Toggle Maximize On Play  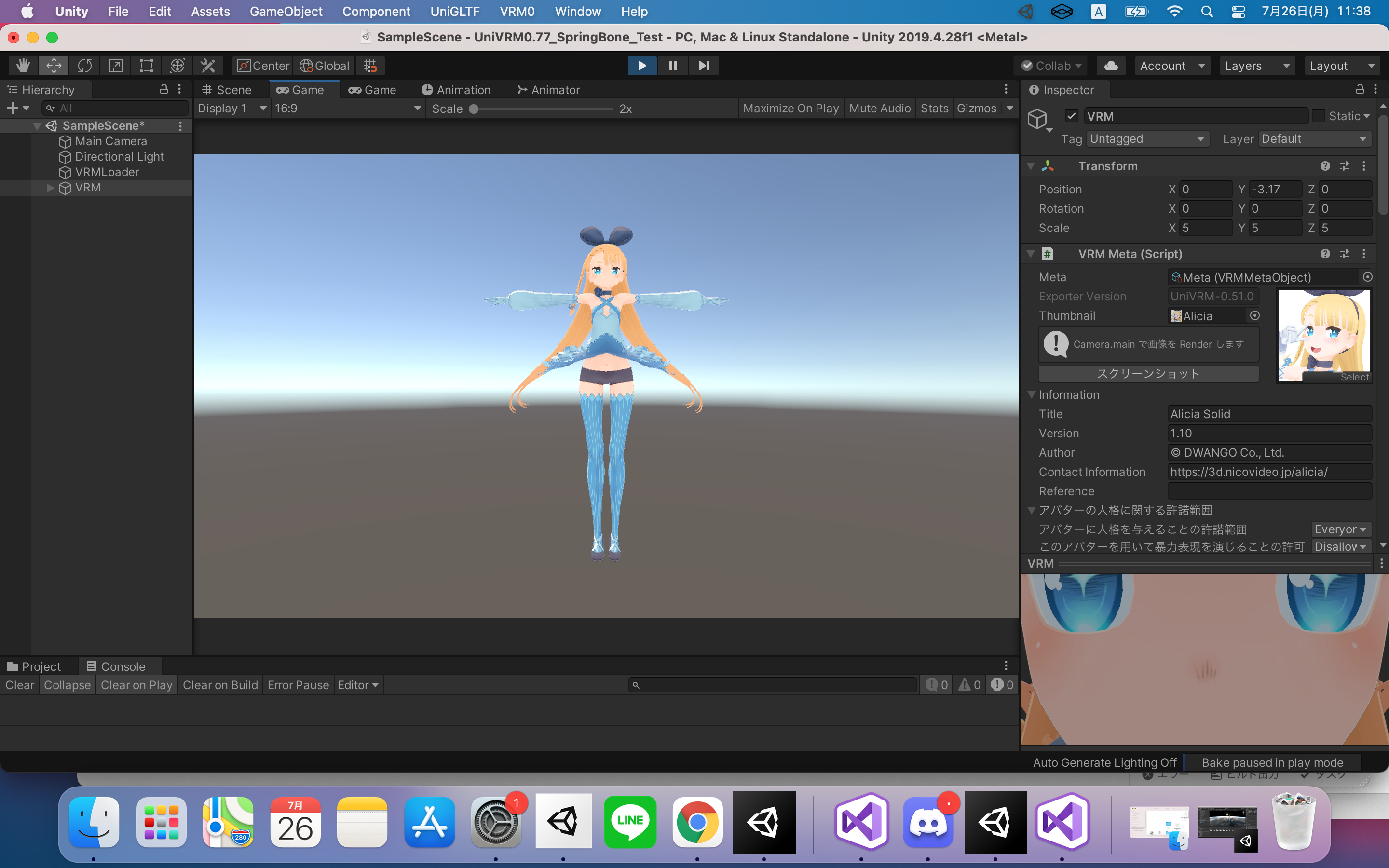coord(791,108)
